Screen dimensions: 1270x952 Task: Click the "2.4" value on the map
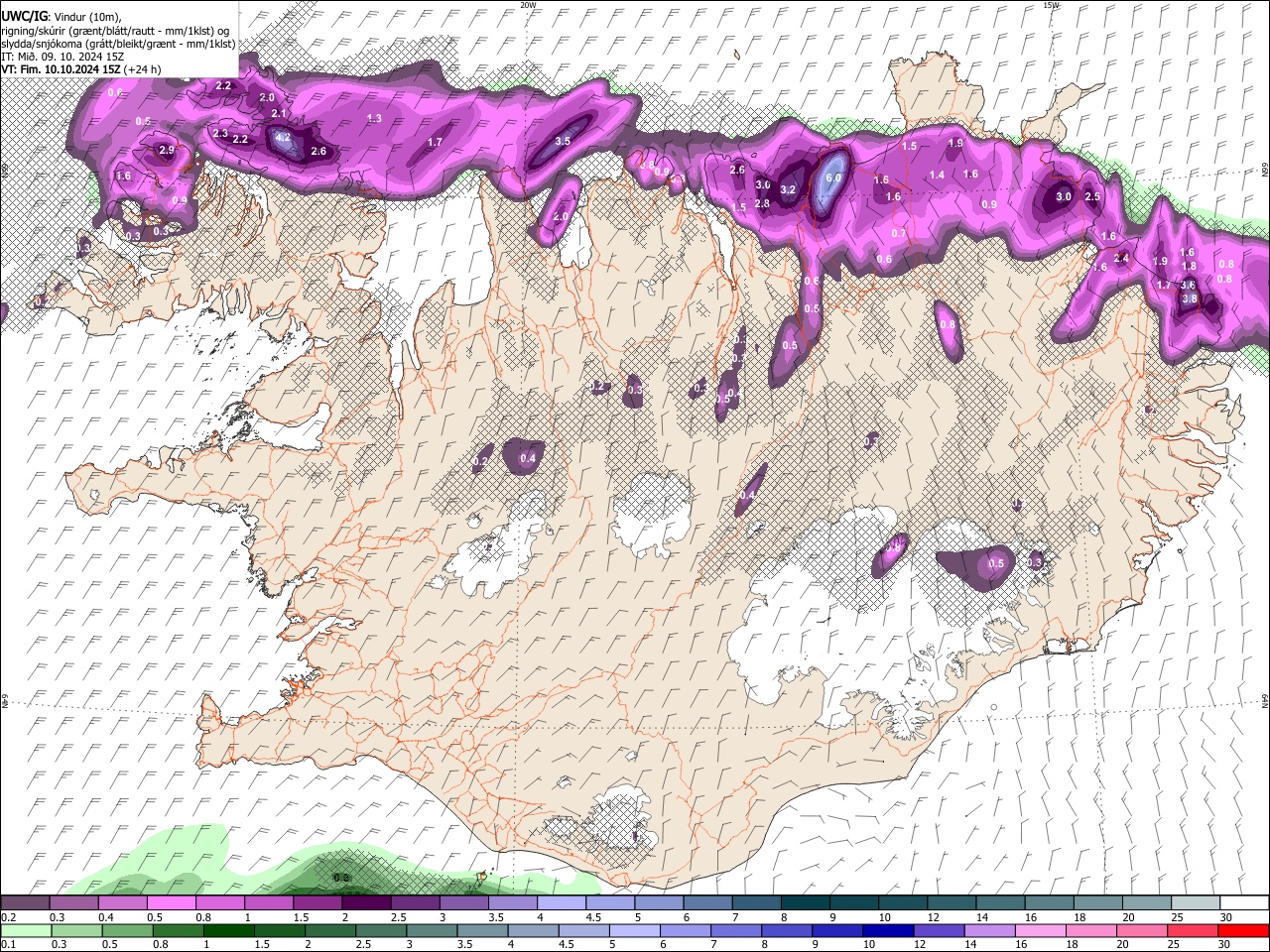coord(1121,258)
